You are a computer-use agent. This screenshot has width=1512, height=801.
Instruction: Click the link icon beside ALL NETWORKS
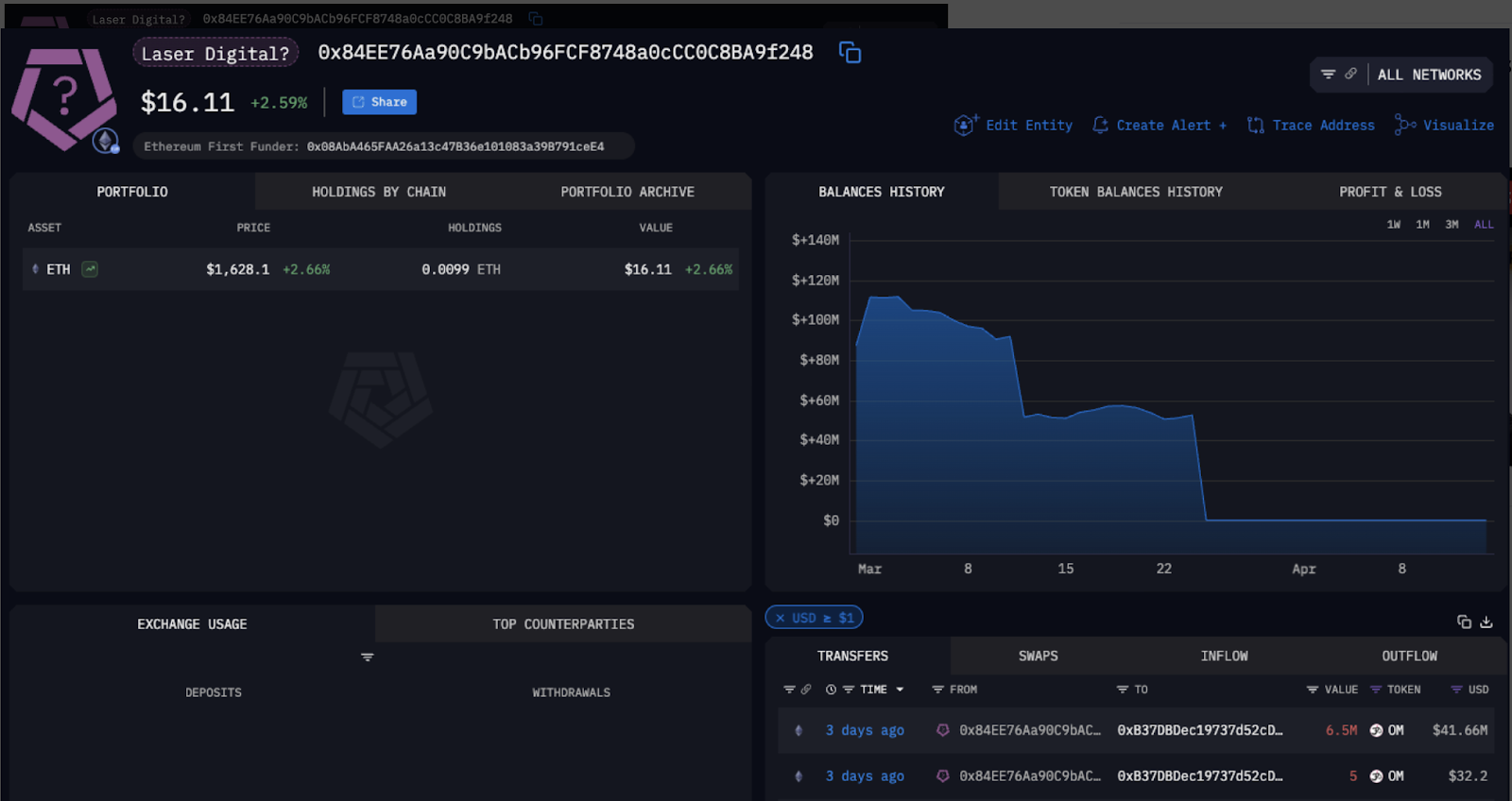pyautogui.click(x=1350, y=74)
